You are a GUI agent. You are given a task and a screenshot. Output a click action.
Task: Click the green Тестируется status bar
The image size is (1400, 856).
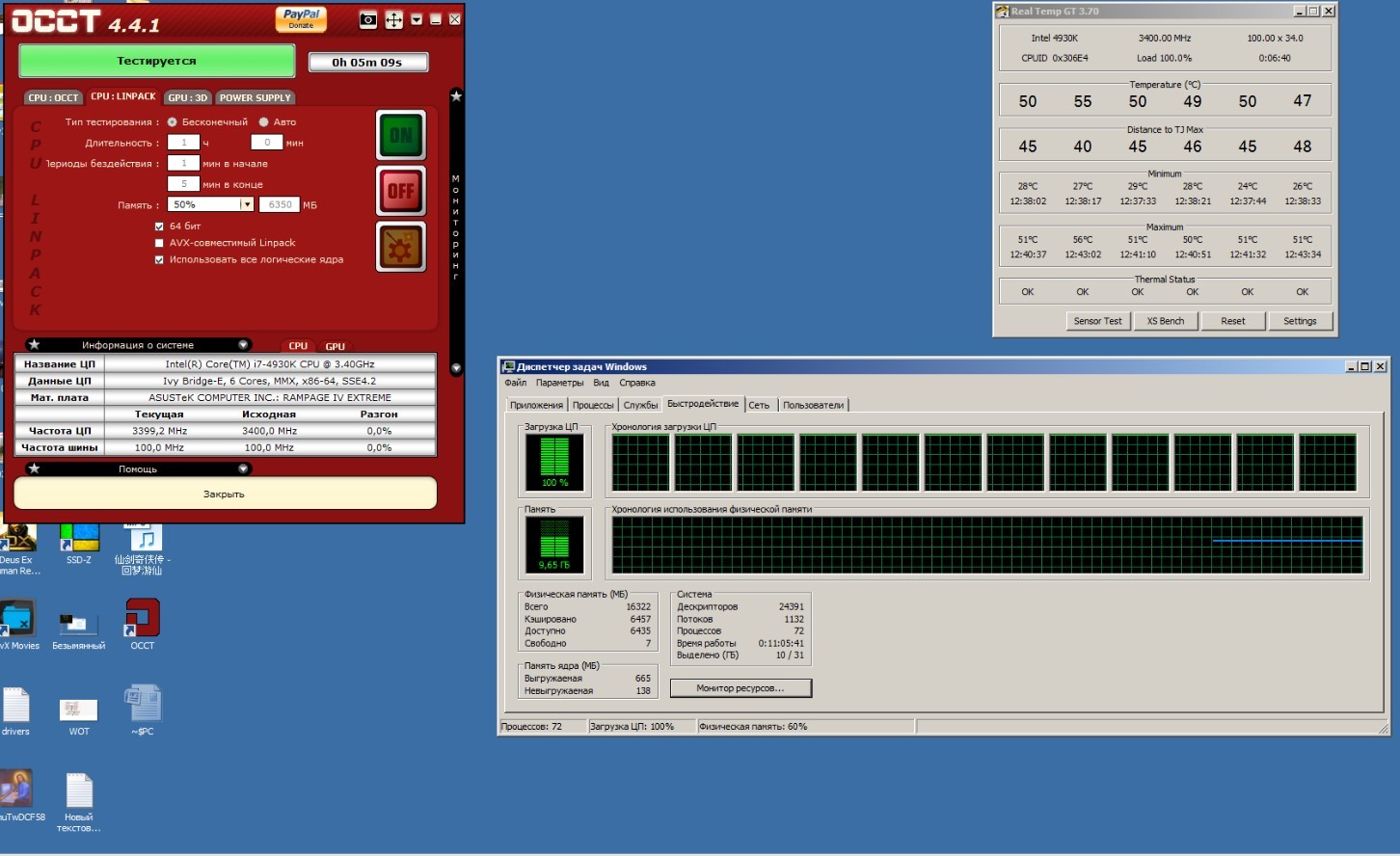coord(156,61)
